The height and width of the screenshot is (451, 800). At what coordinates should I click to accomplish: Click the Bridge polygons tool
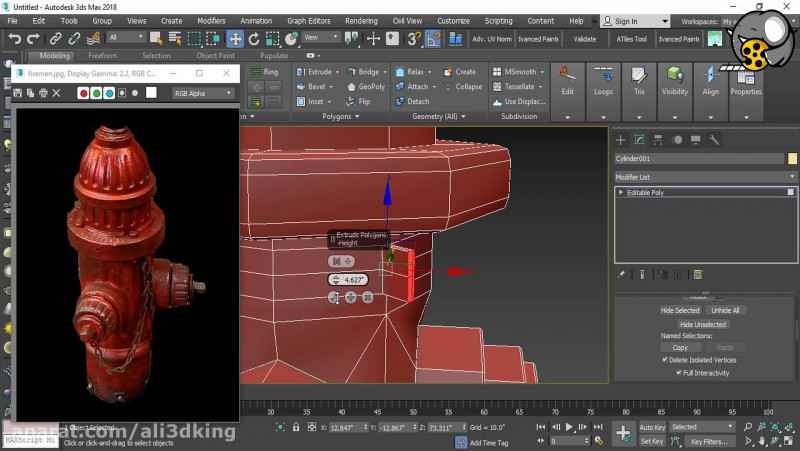[363, 72]
